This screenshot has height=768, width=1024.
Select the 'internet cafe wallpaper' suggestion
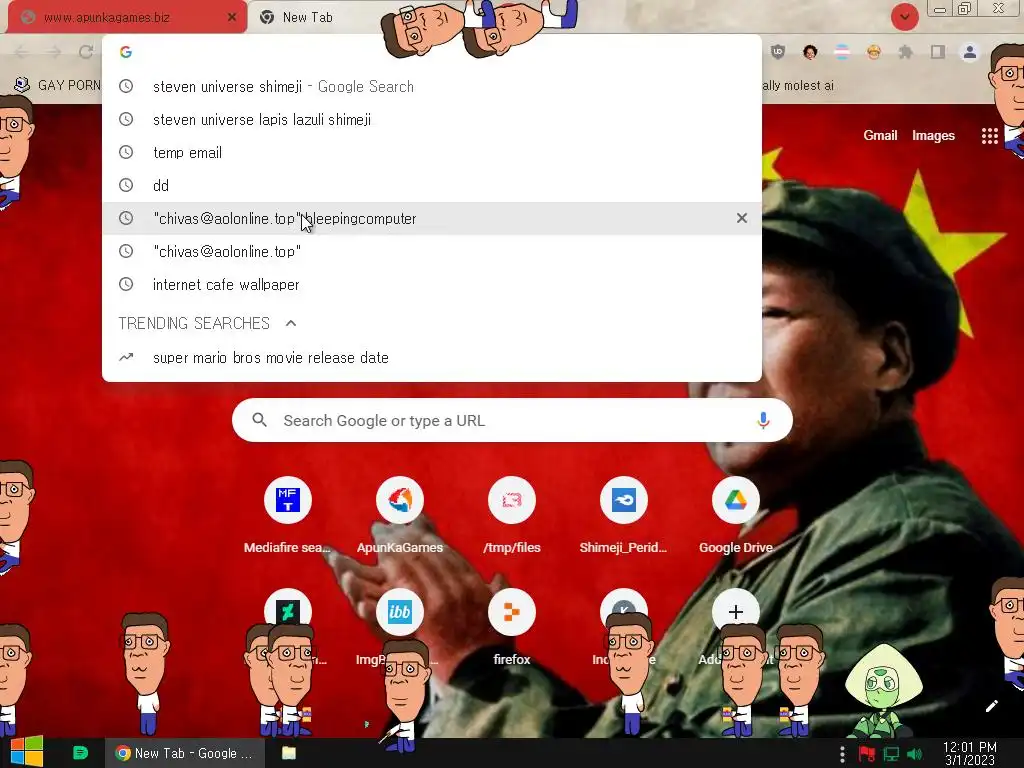tap(432, 284)
